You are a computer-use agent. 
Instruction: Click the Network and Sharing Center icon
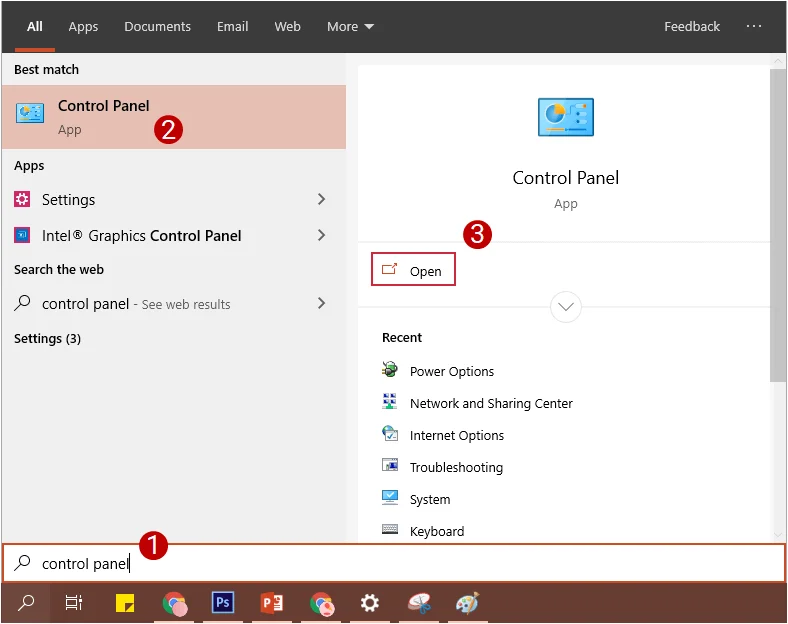coord(389,401)
